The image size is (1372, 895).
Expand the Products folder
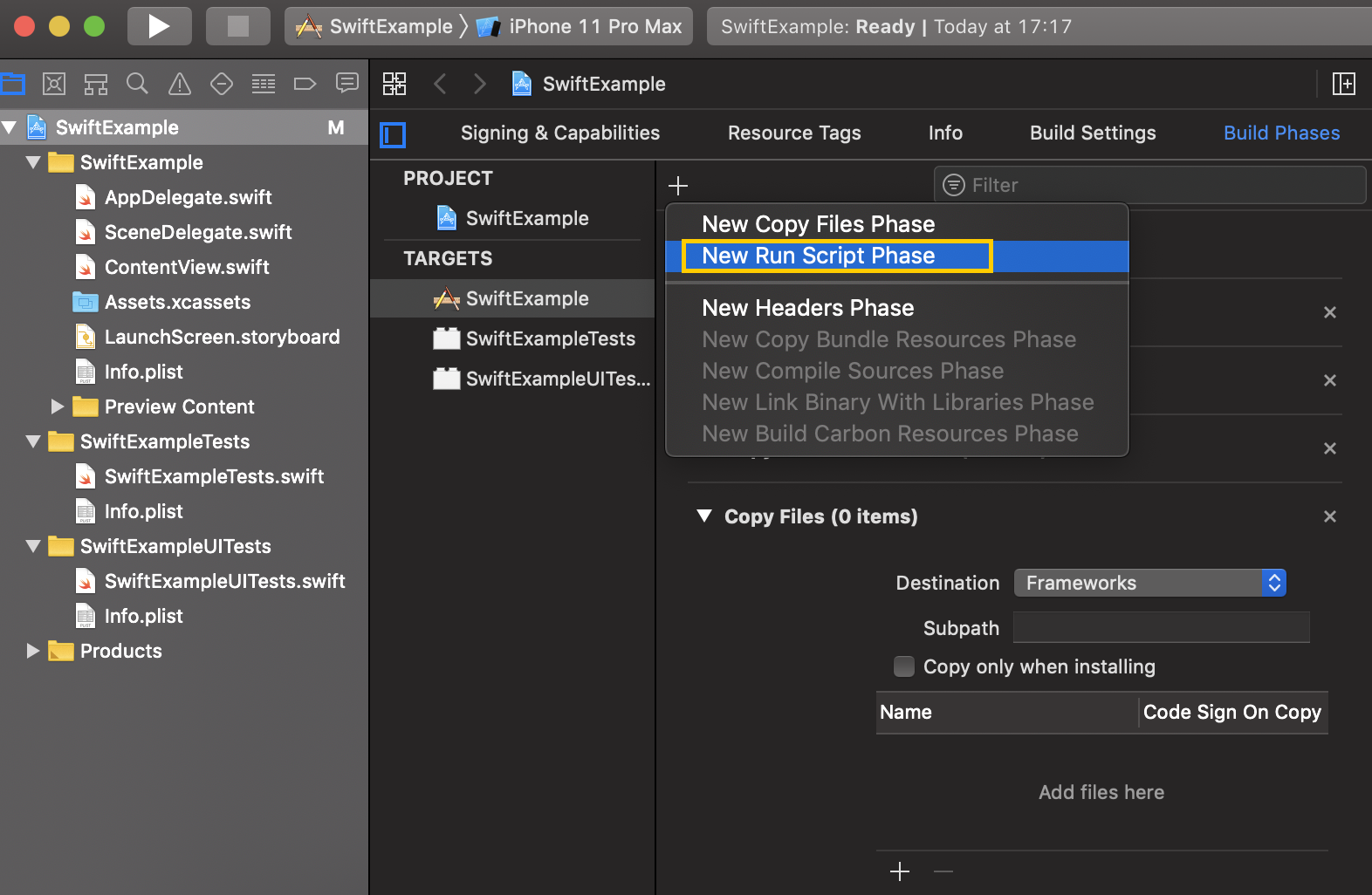pyautogui.click(x=33, y=651)
